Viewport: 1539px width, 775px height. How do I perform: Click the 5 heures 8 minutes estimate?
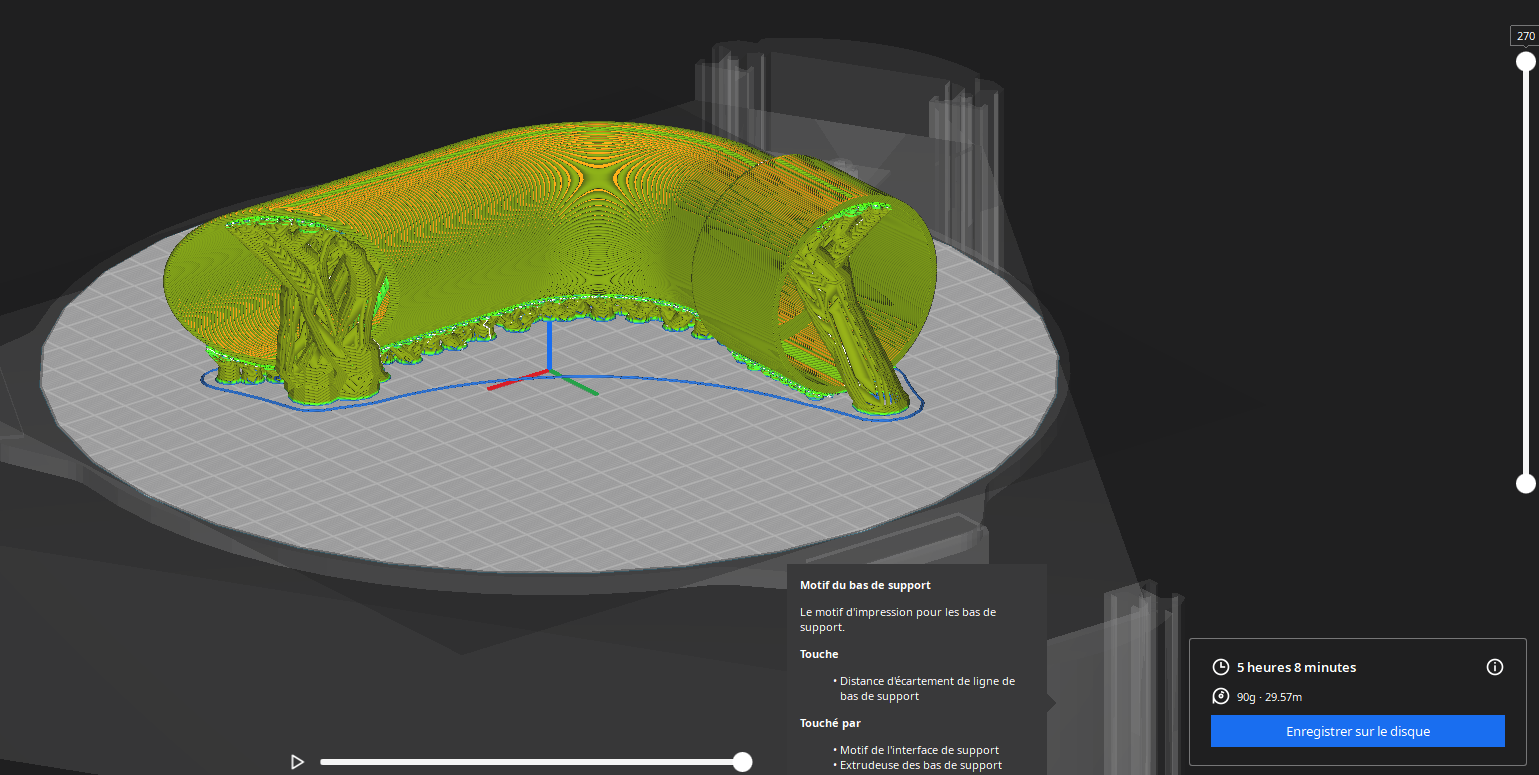[1296, 667]
